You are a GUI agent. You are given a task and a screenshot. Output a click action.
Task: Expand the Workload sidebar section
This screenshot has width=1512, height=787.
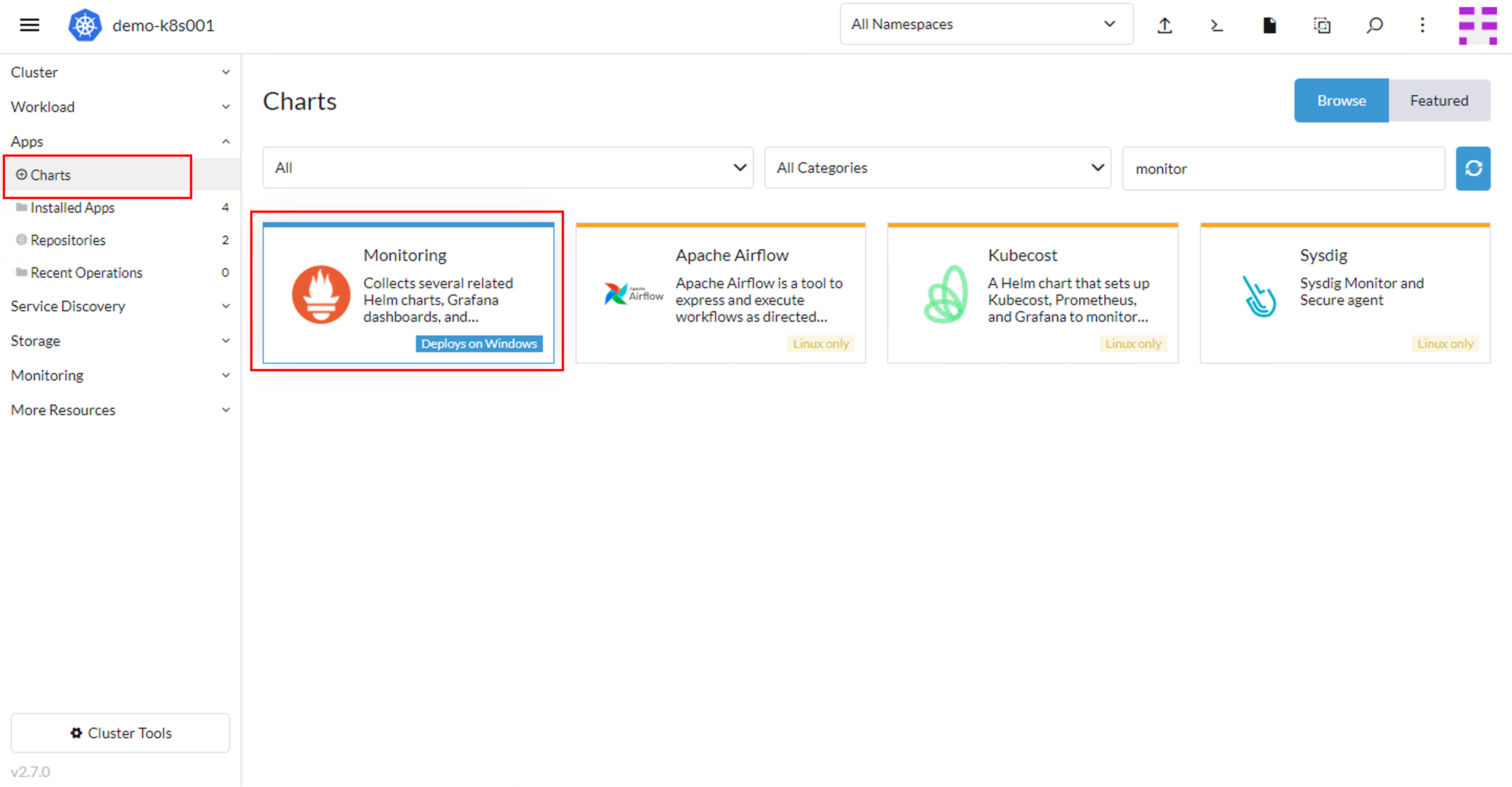pyautogui.click(x=120, y=107)
